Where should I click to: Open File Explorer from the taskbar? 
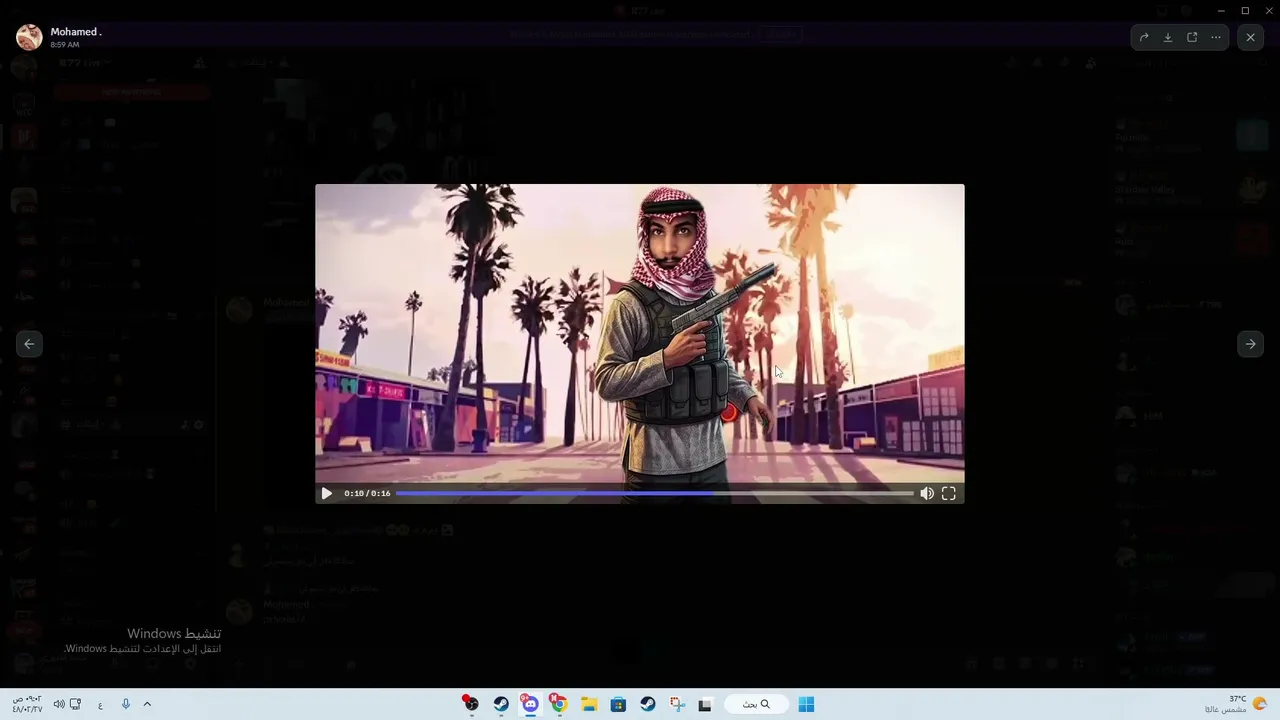[589, 704]
